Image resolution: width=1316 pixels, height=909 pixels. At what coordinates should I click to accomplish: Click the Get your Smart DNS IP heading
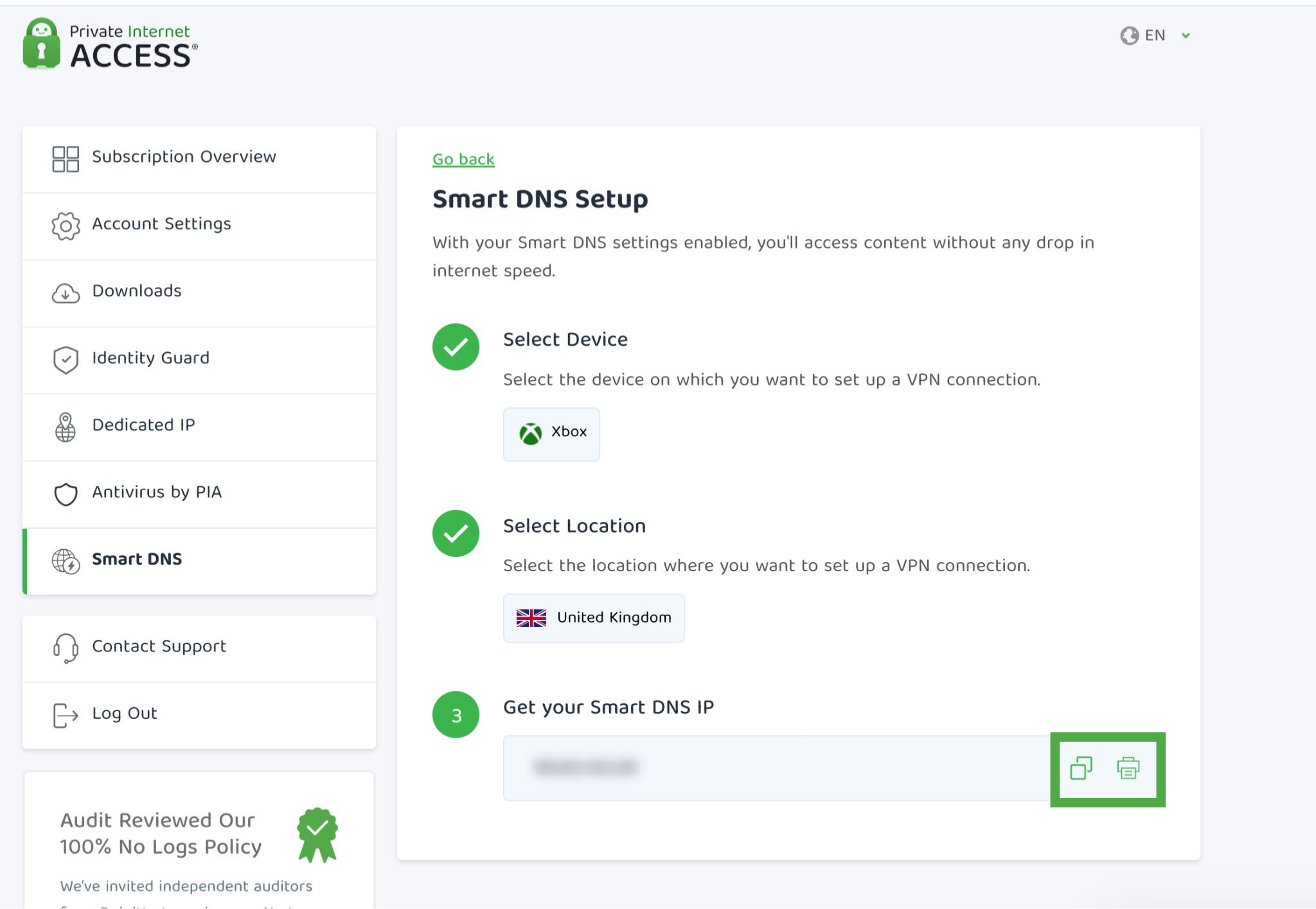point(609,707)
